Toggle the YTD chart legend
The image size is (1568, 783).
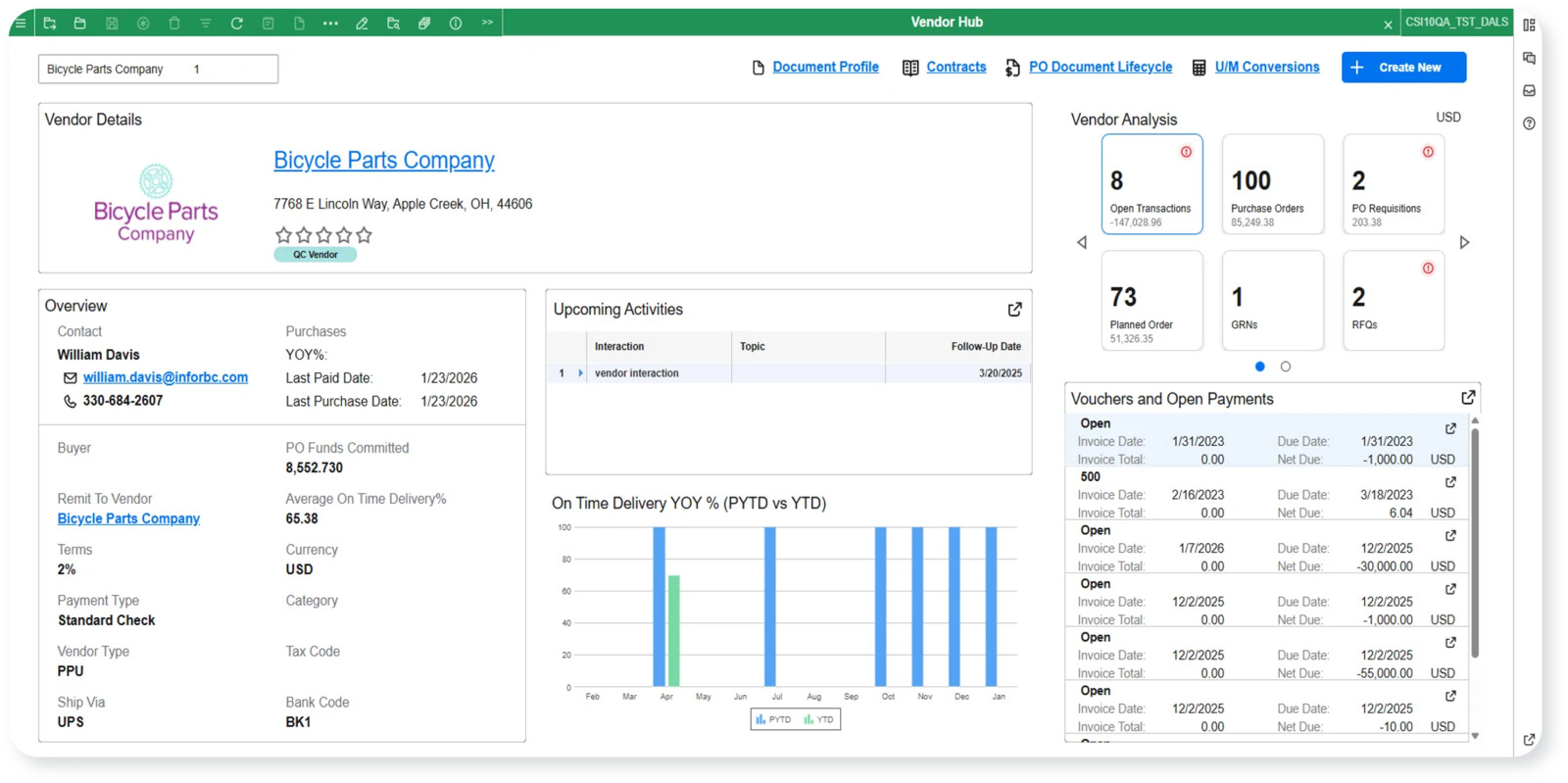click(818, 719)
